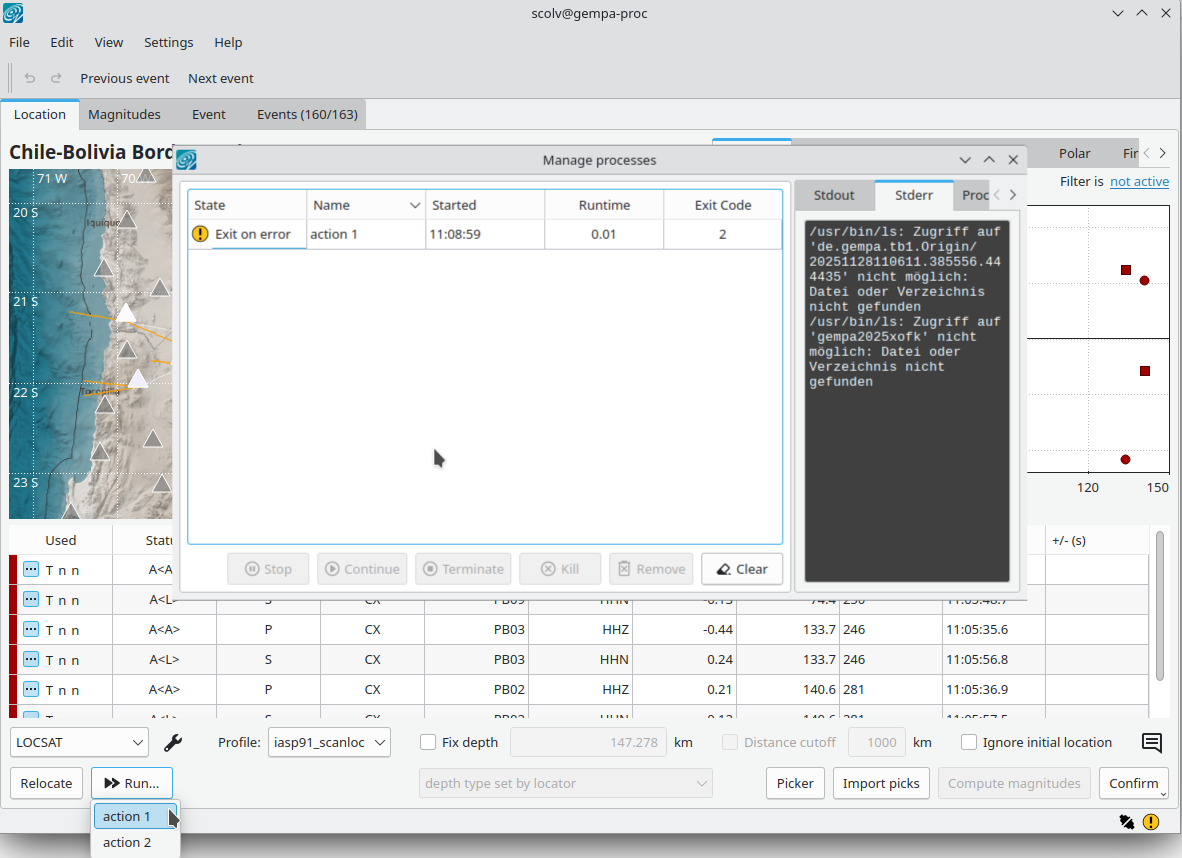1182x858 pixels.
Task: Click the connection status icon in status bar
Action: click(1127, 822)
